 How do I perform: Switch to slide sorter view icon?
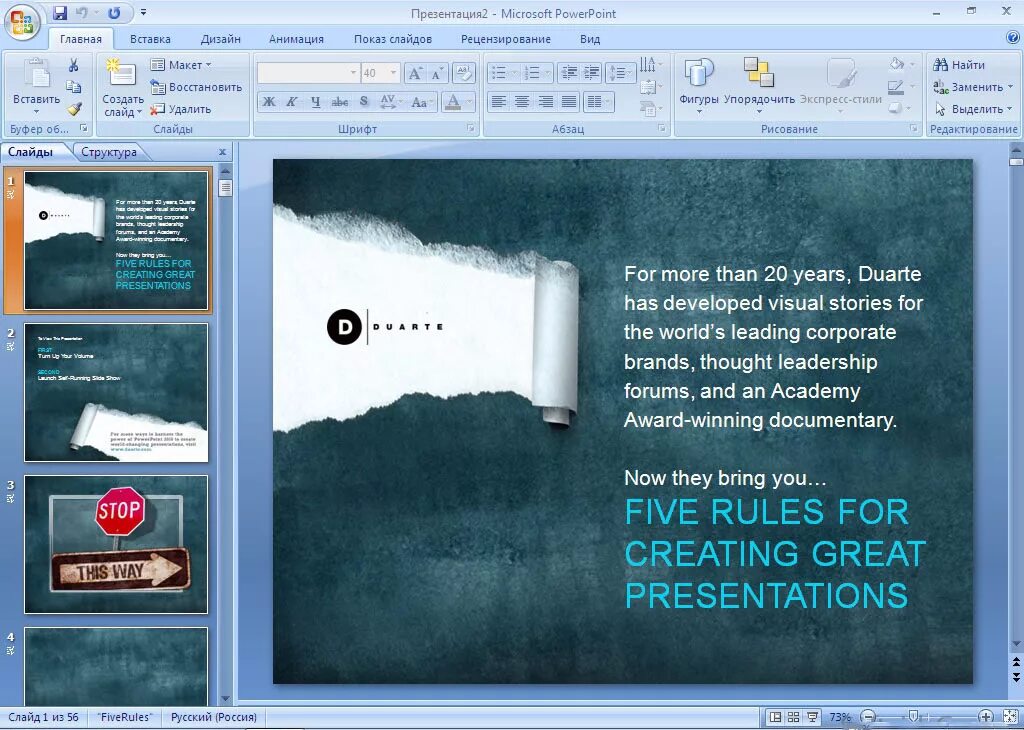[x=793, y=717]
